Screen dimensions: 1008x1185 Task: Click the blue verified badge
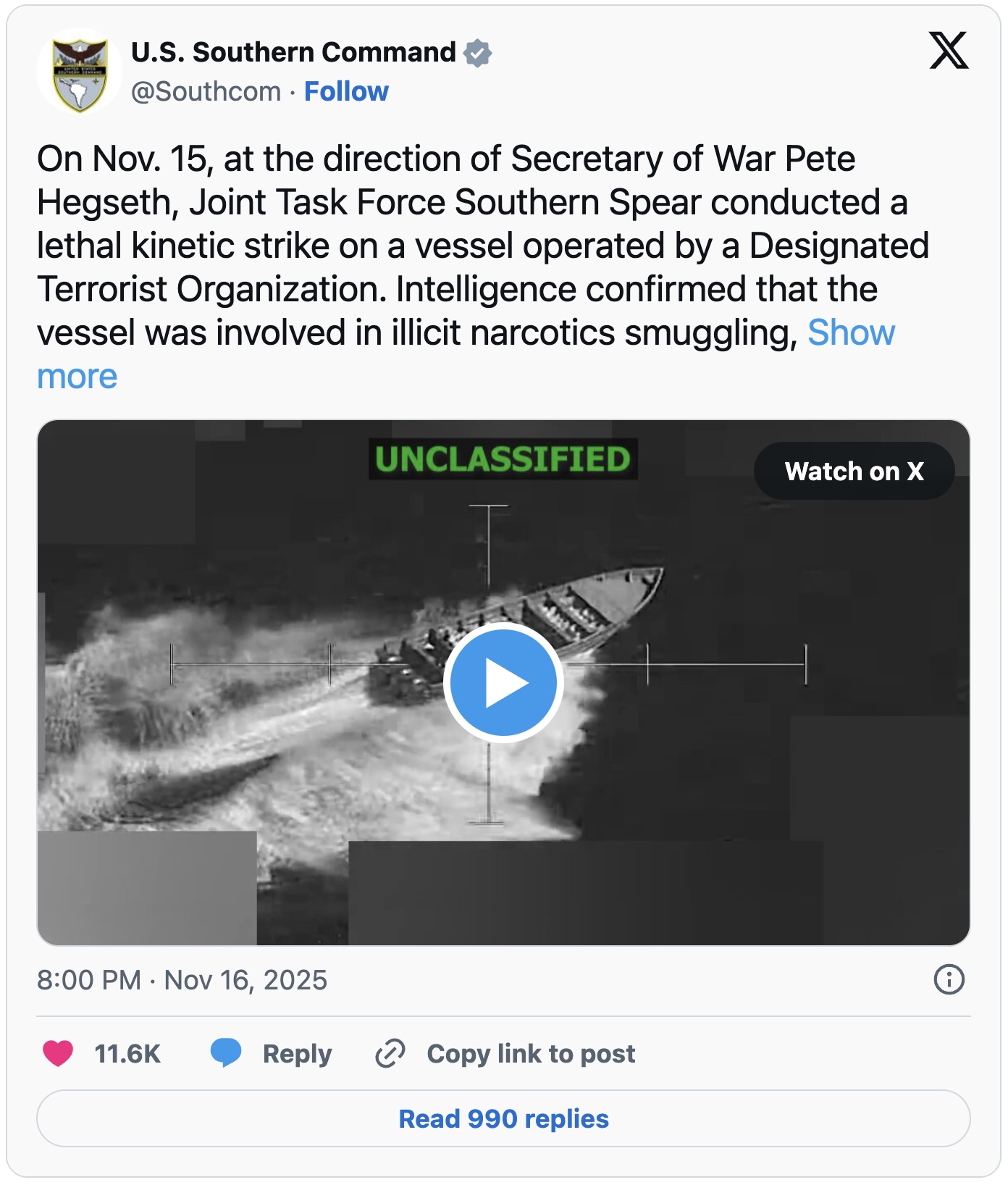[x=478, y=53]
